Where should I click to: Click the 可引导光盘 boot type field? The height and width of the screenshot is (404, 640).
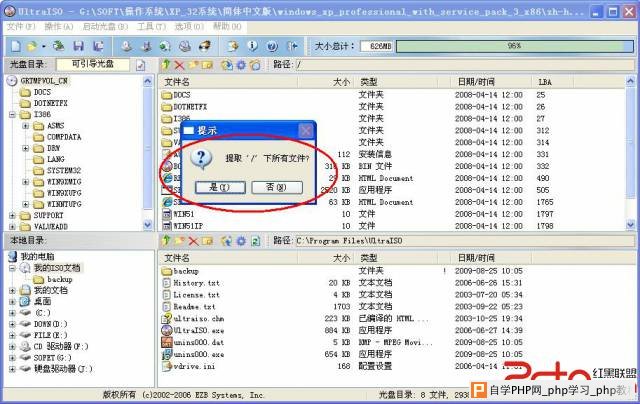(93, 64)
